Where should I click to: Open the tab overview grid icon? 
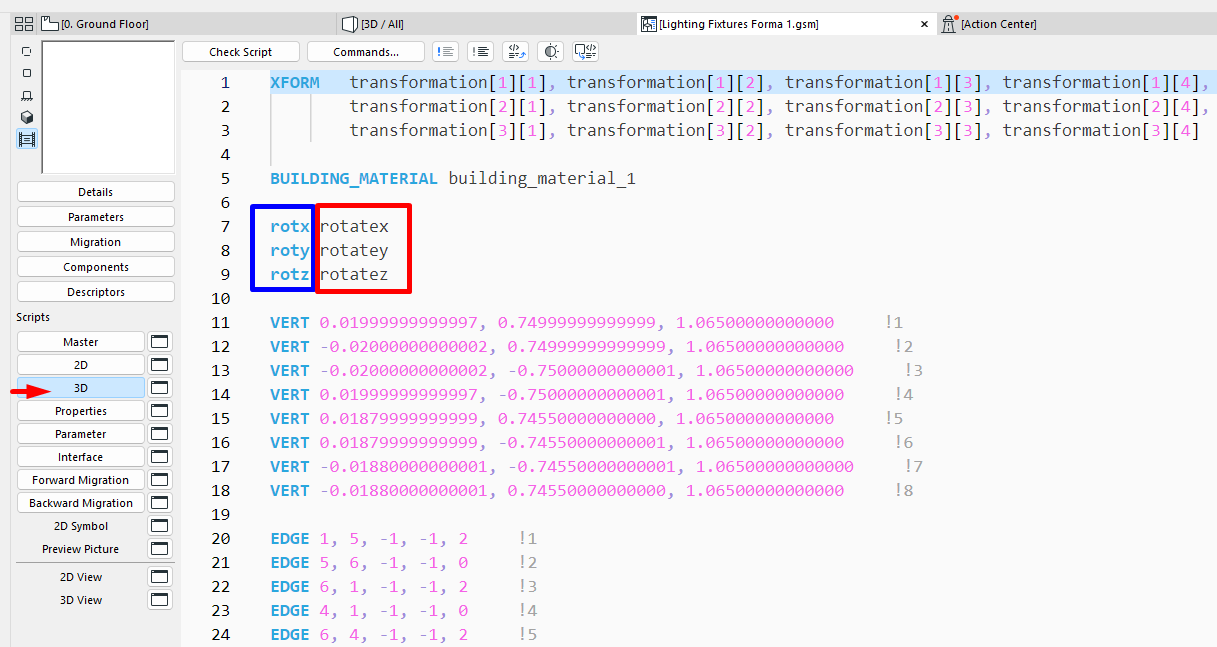(x=23, y=24)
